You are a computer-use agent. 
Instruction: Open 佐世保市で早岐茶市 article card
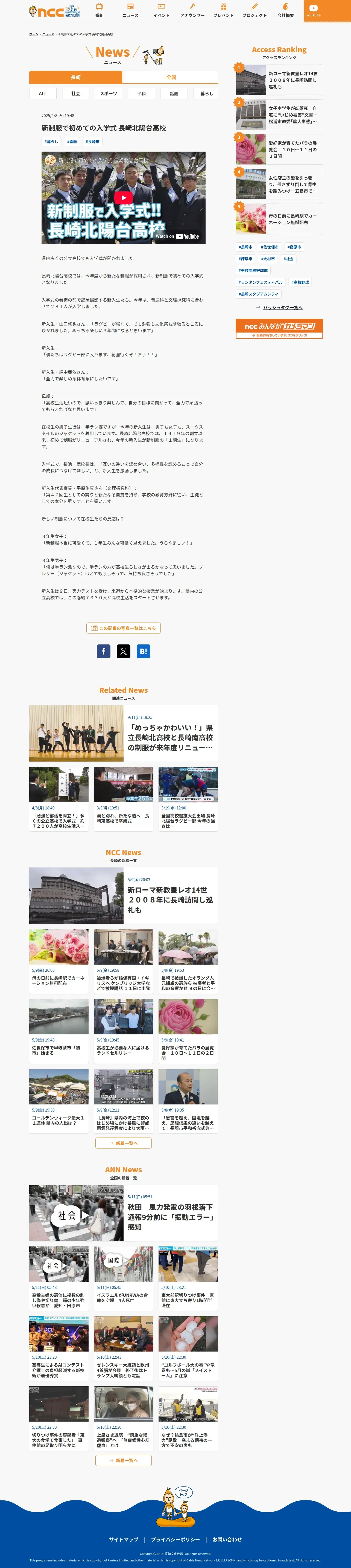(x=59, y=1031)
